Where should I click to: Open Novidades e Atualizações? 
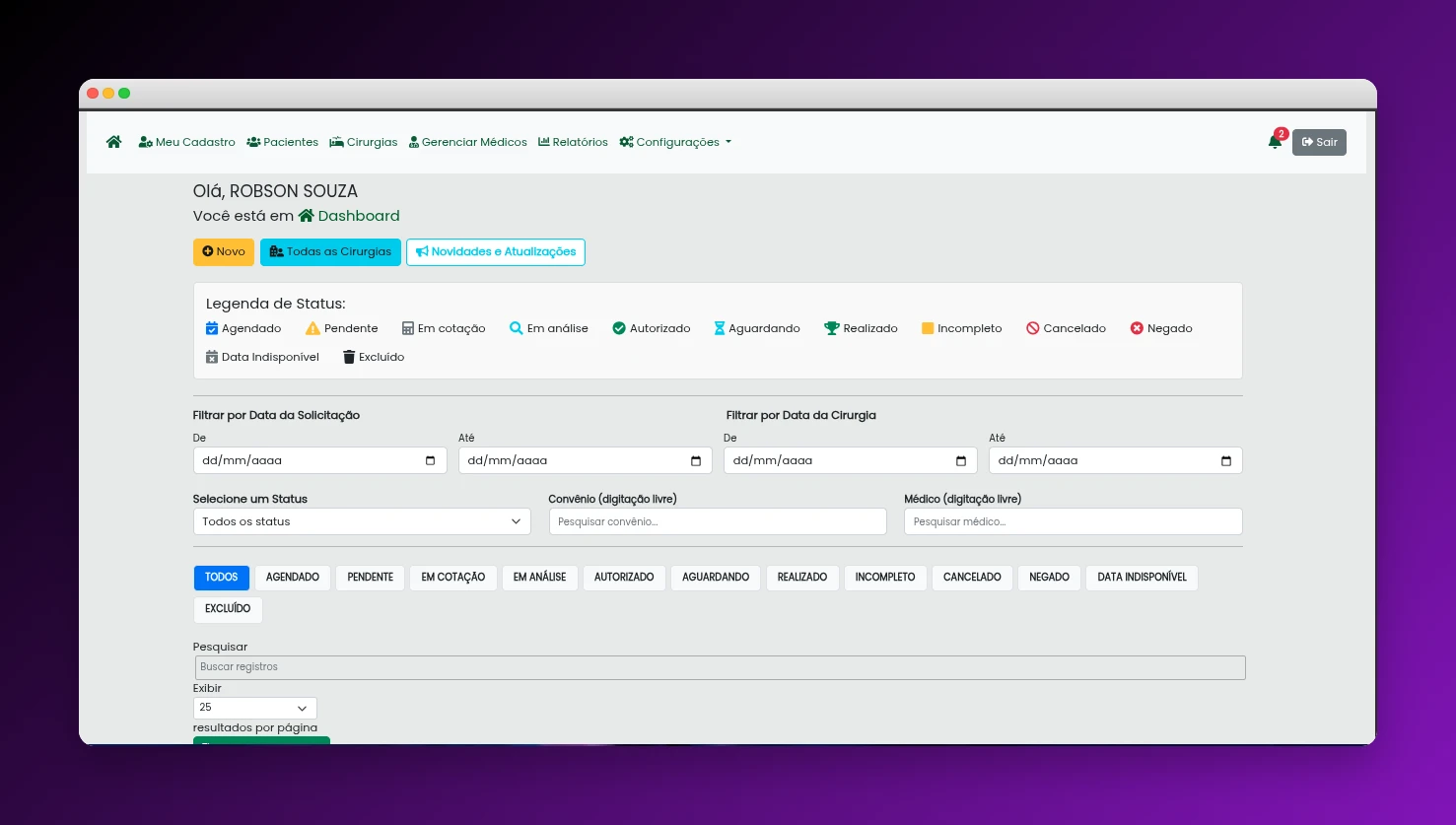click(496, 252)
